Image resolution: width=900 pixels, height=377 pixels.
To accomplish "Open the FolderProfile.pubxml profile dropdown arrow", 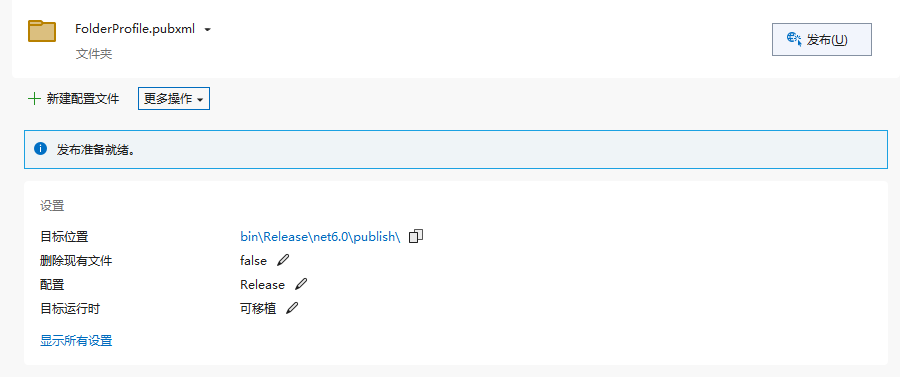I will [208, 29].
